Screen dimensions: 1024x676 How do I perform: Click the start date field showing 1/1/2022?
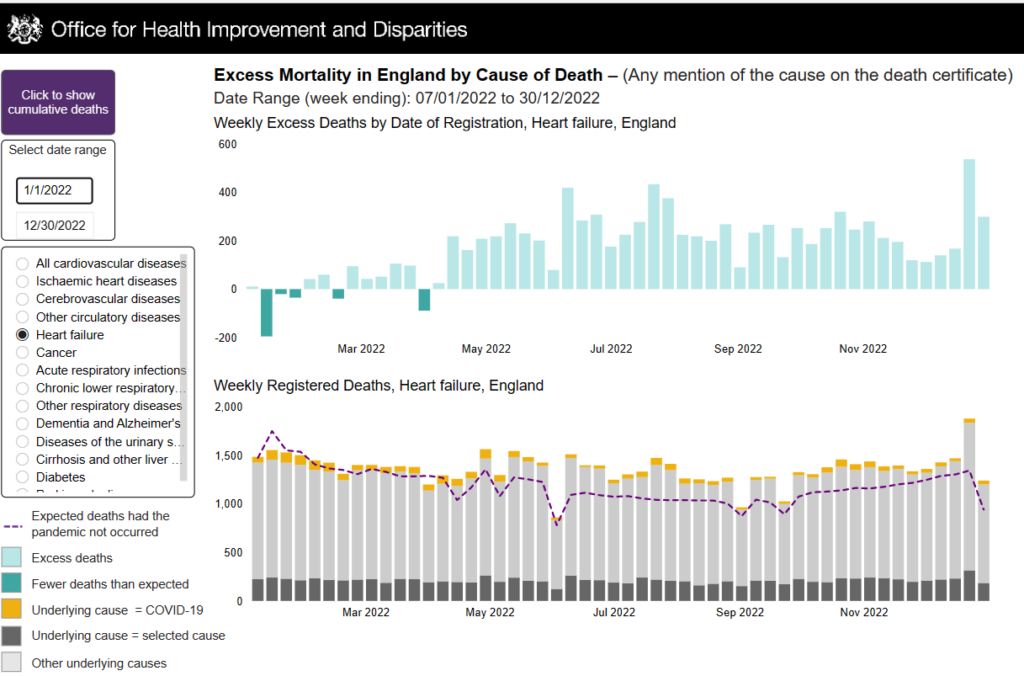(54, 190)
